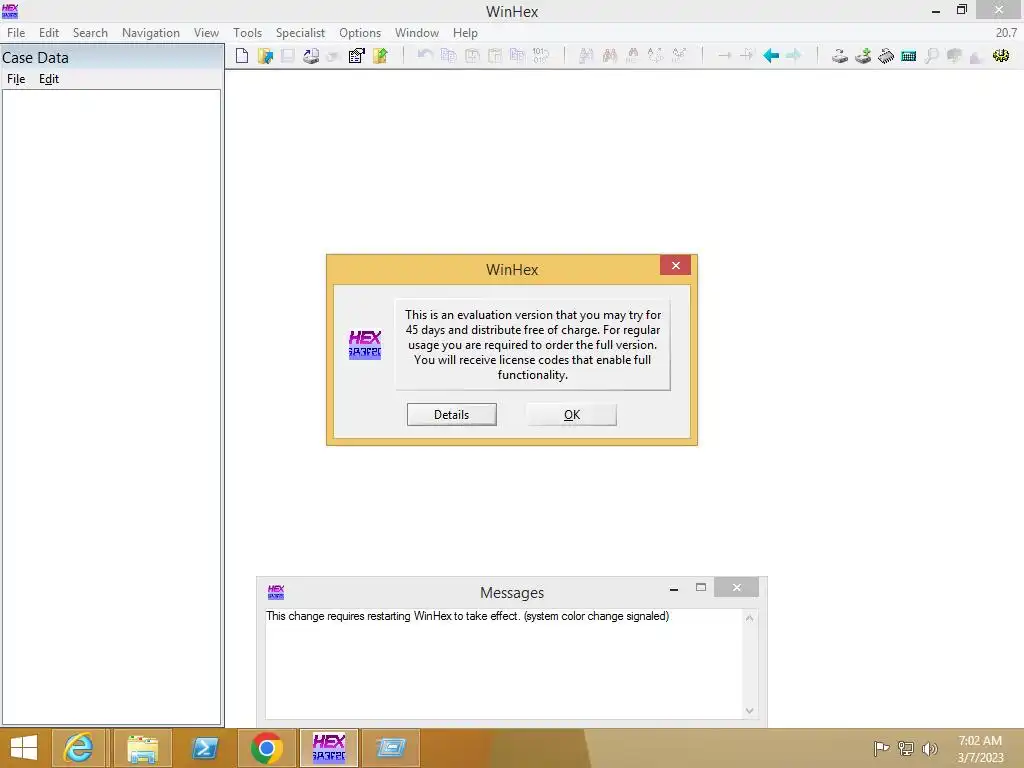The image size is (1024, 768).
Task: Click the grayed magnifier Analyze toolbar icon
Action: point(932,56)
